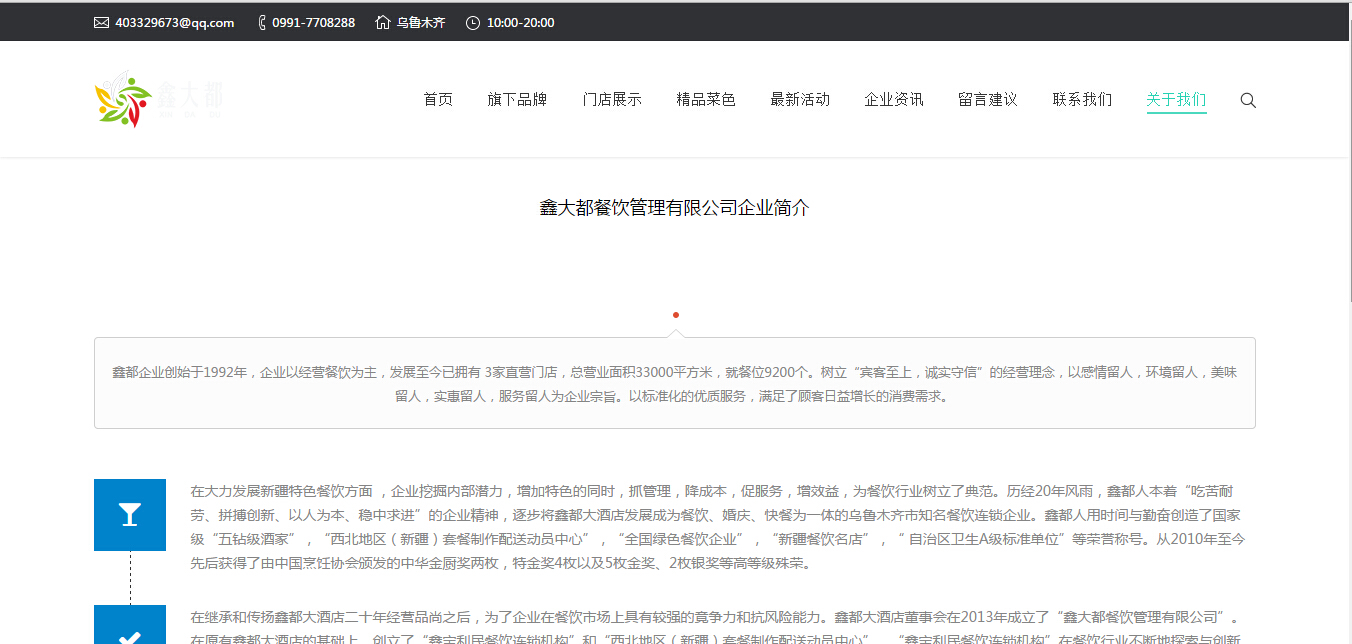Click the blue cocktail glass icon
The width and height of the screenshot is (1352, 644).
[x=130, y=515]
